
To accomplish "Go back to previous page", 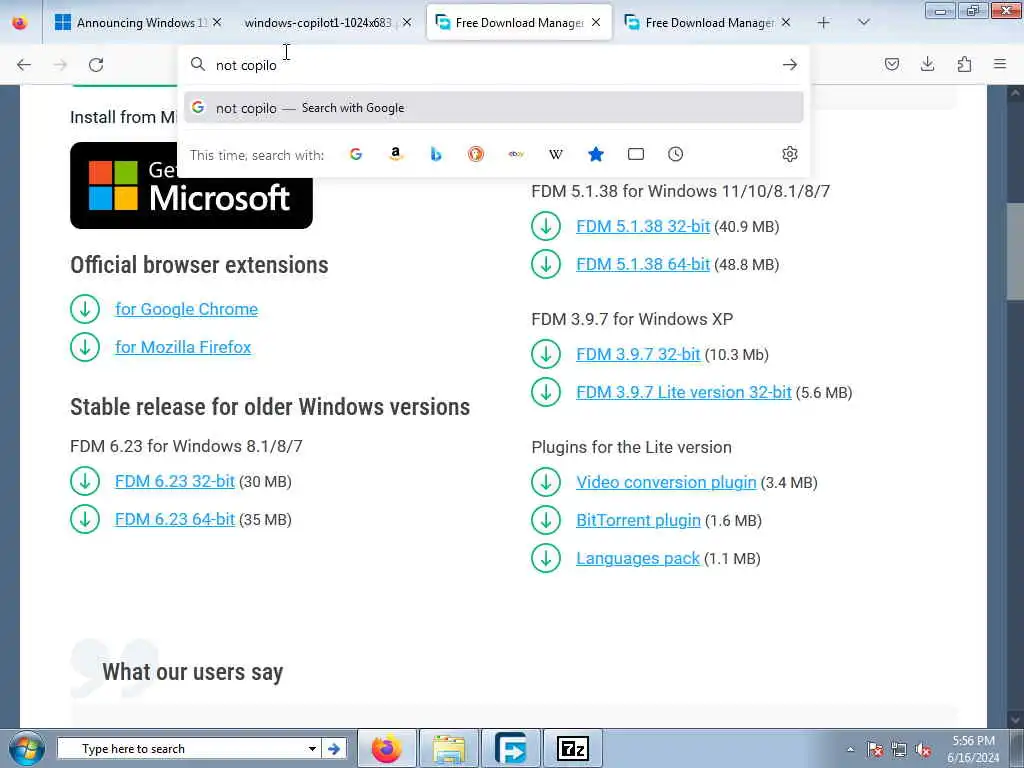I will coord(24,65).
